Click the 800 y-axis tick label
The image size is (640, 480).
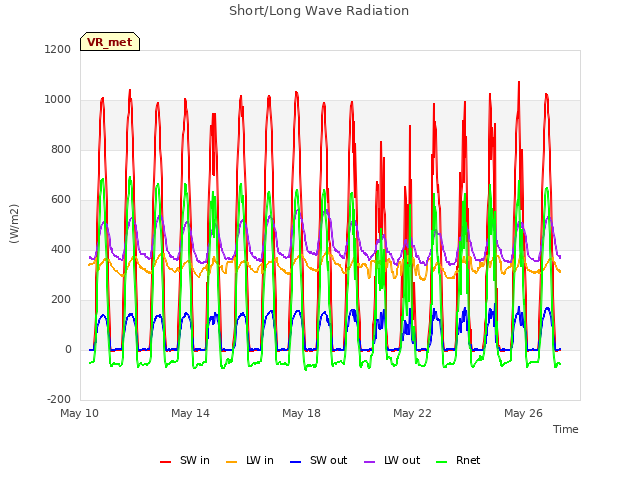(x=61, y=149)
